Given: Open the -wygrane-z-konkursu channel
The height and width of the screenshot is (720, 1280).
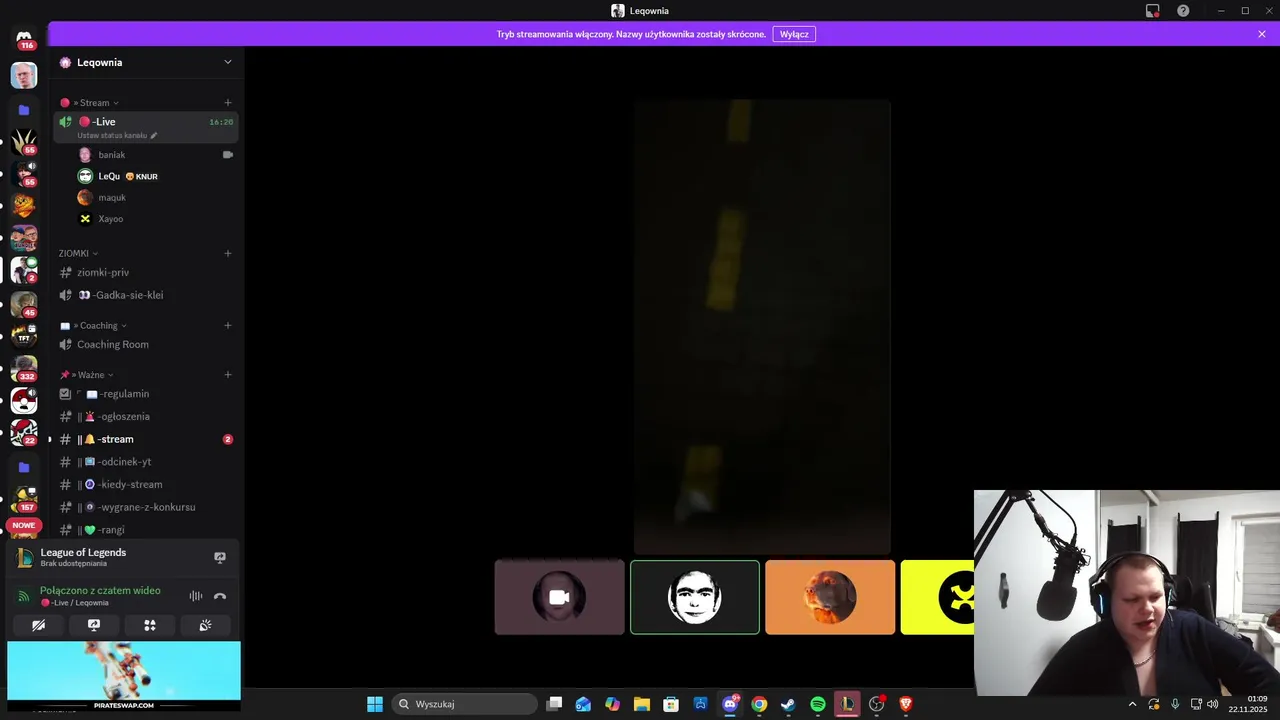Looking at the screenshot, I should click(x=146, y=507).
